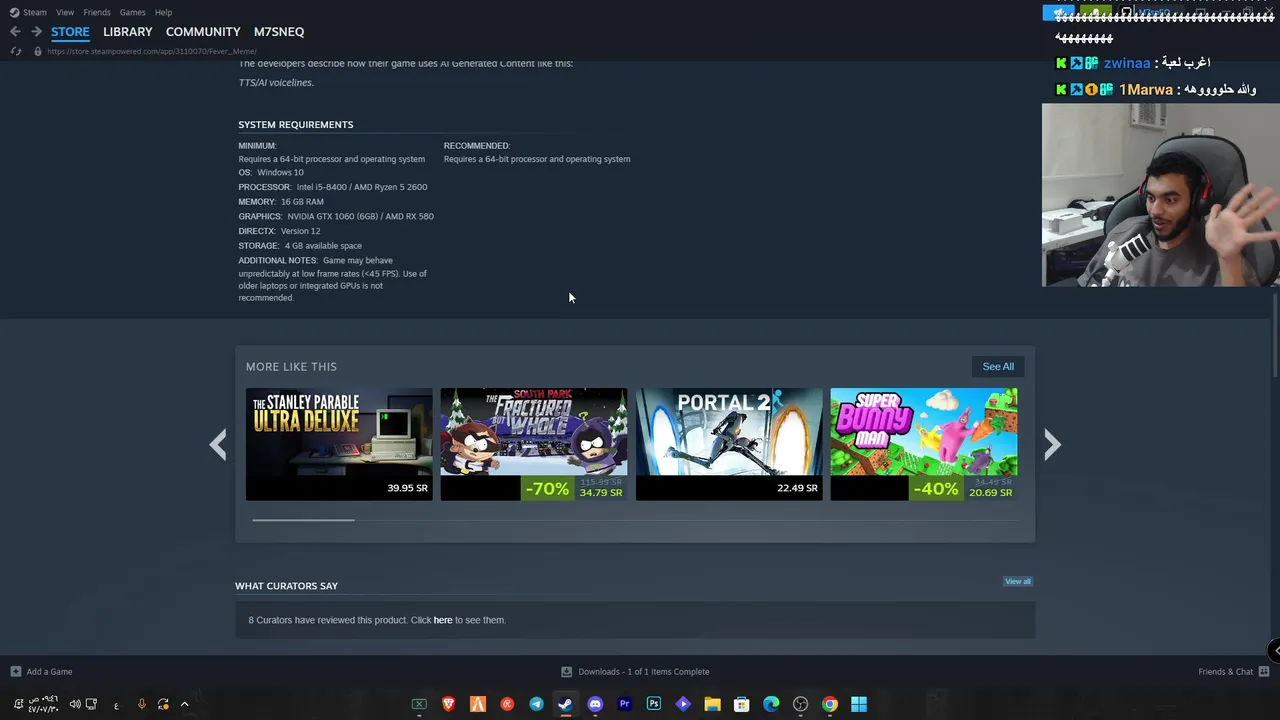Viewport: 1280px width, 720px height.
Task: Launch Photoshop from the taskbar
Action: pyautogui.click(x=653, y=704)
